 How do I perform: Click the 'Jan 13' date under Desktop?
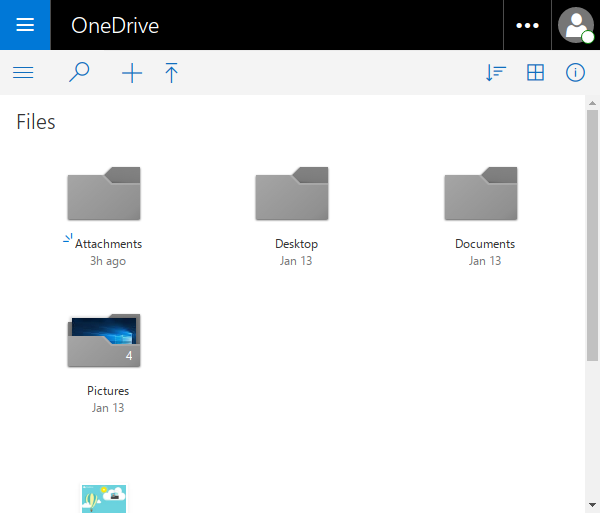296,261
